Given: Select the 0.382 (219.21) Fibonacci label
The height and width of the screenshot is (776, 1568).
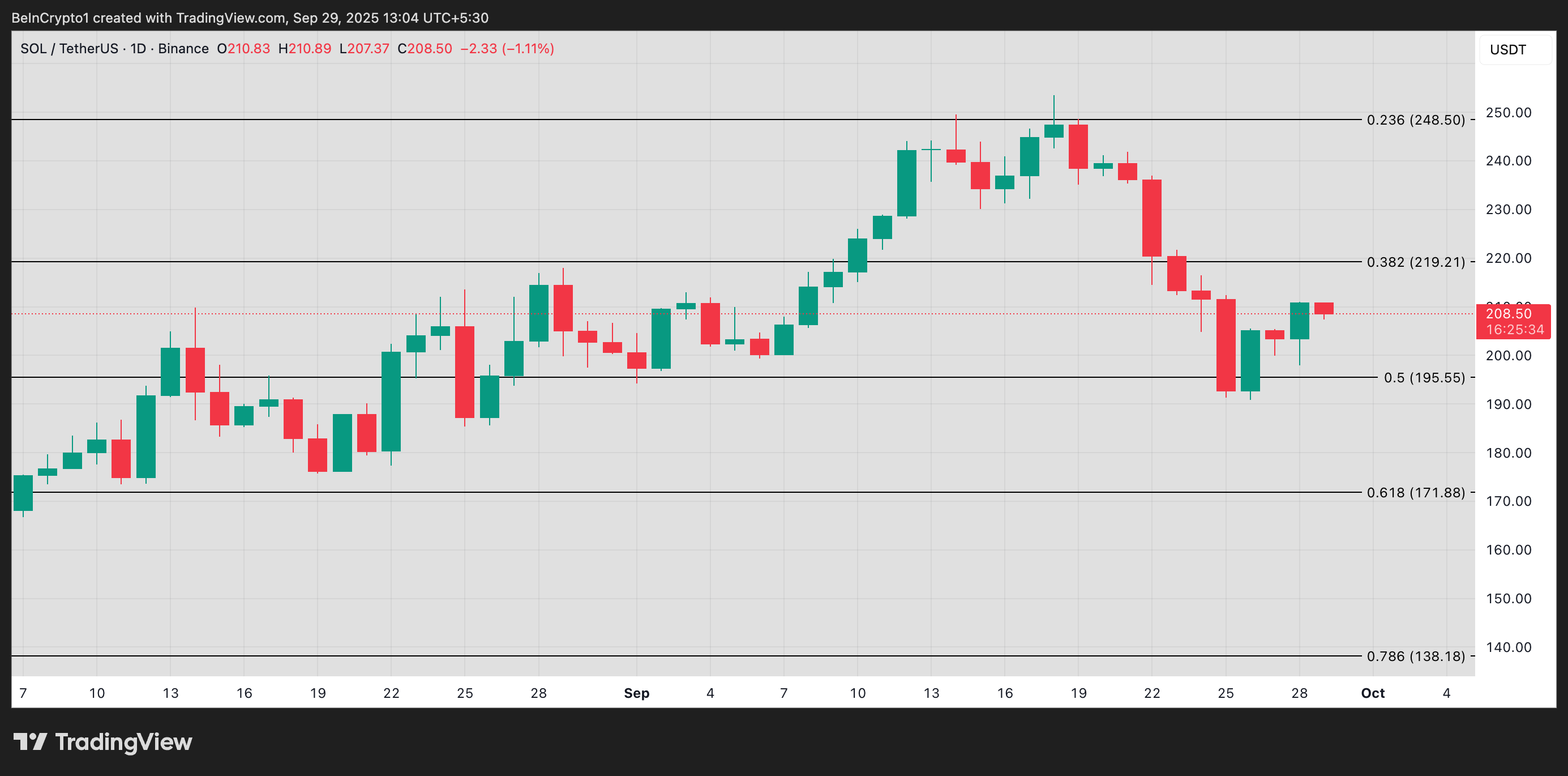Looking at the screenshot, I should [1415, 262].
